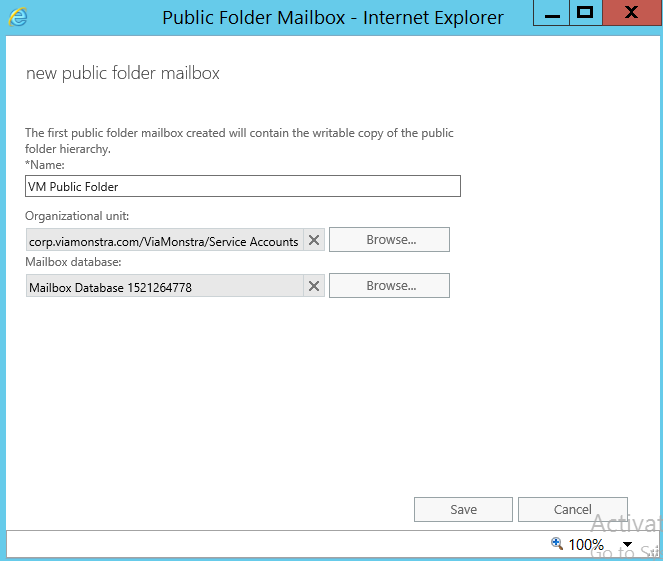Click the 100% zoom level text
This screenshot has width=663, height=561.
586,545
